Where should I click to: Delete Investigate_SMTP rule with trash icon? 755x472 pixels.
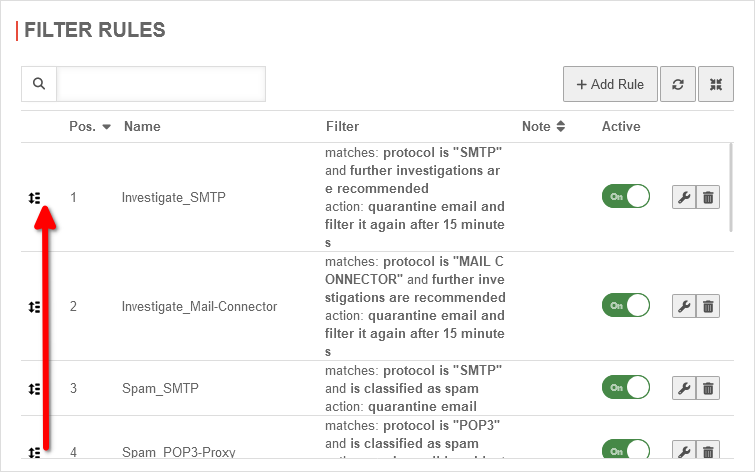pyautogui.click(x=708, y=197)
